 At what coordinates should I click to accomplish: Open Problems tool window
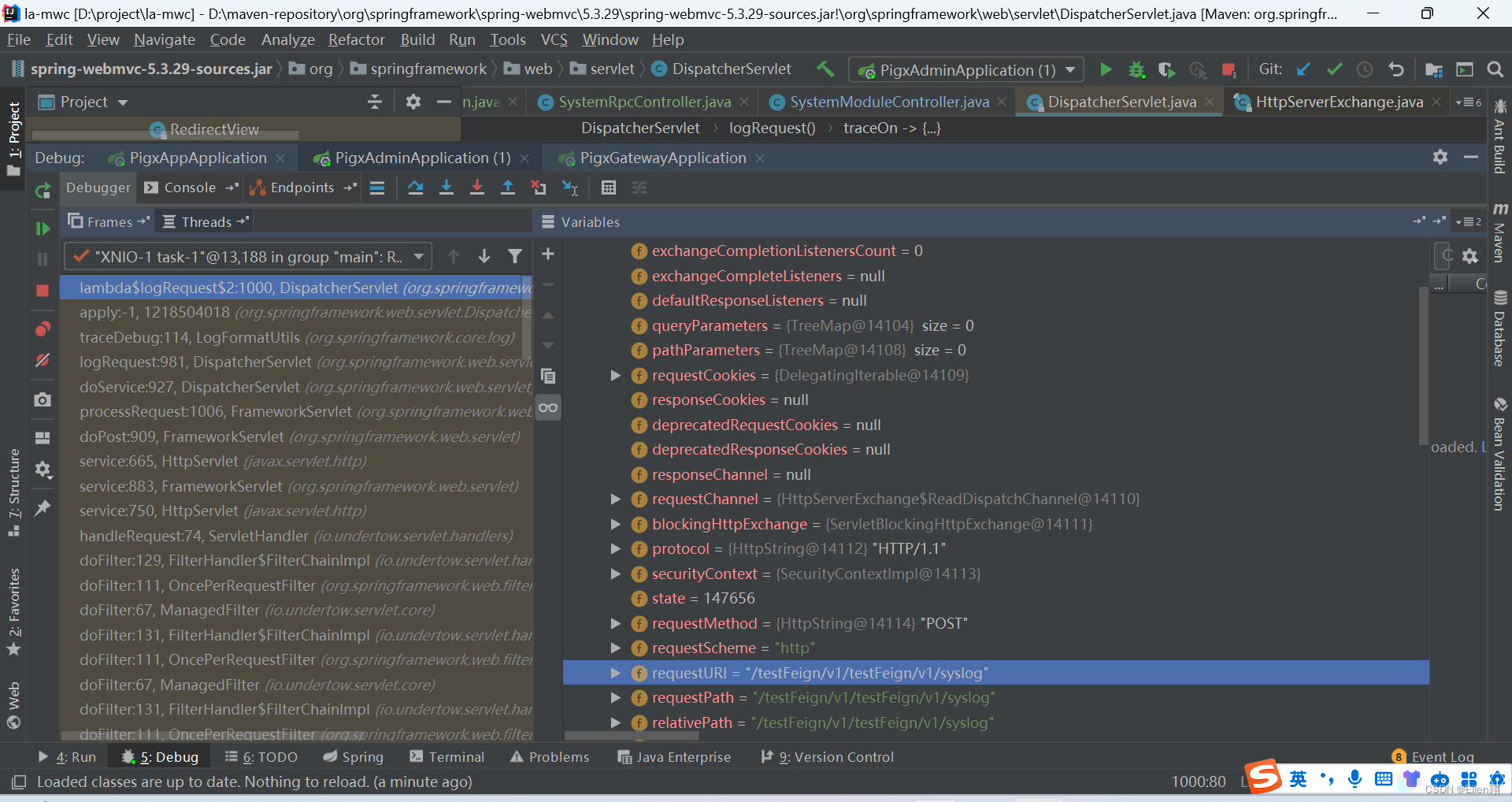[x=550, y=757]
